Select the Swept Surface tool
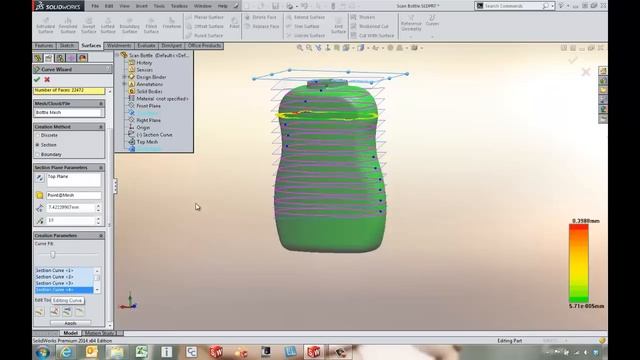Screen dimensions: 640x360 [x=89, y=25]
